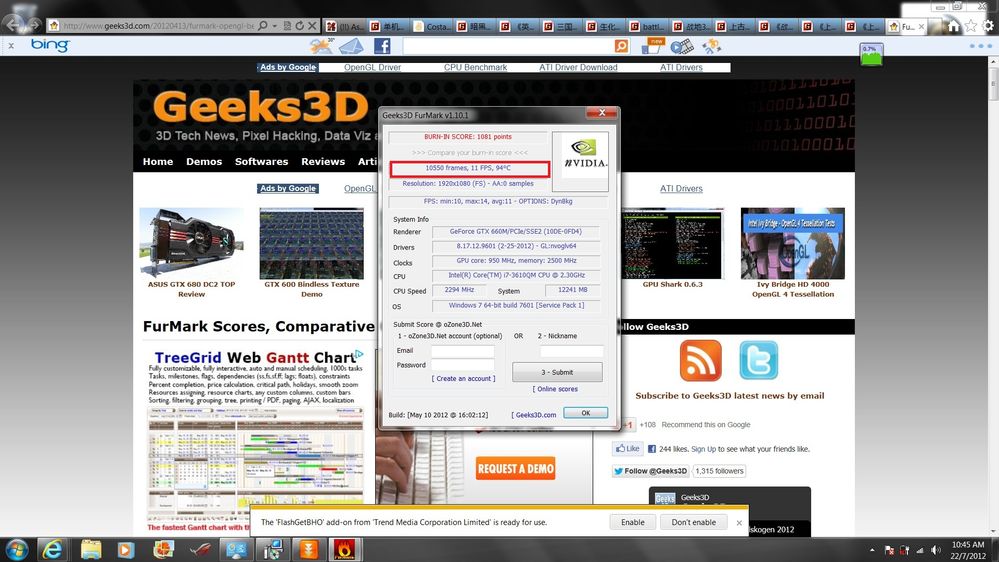Focus the Email input field
The width and height of the screenshot is (999, 562).
coord(463,350)
